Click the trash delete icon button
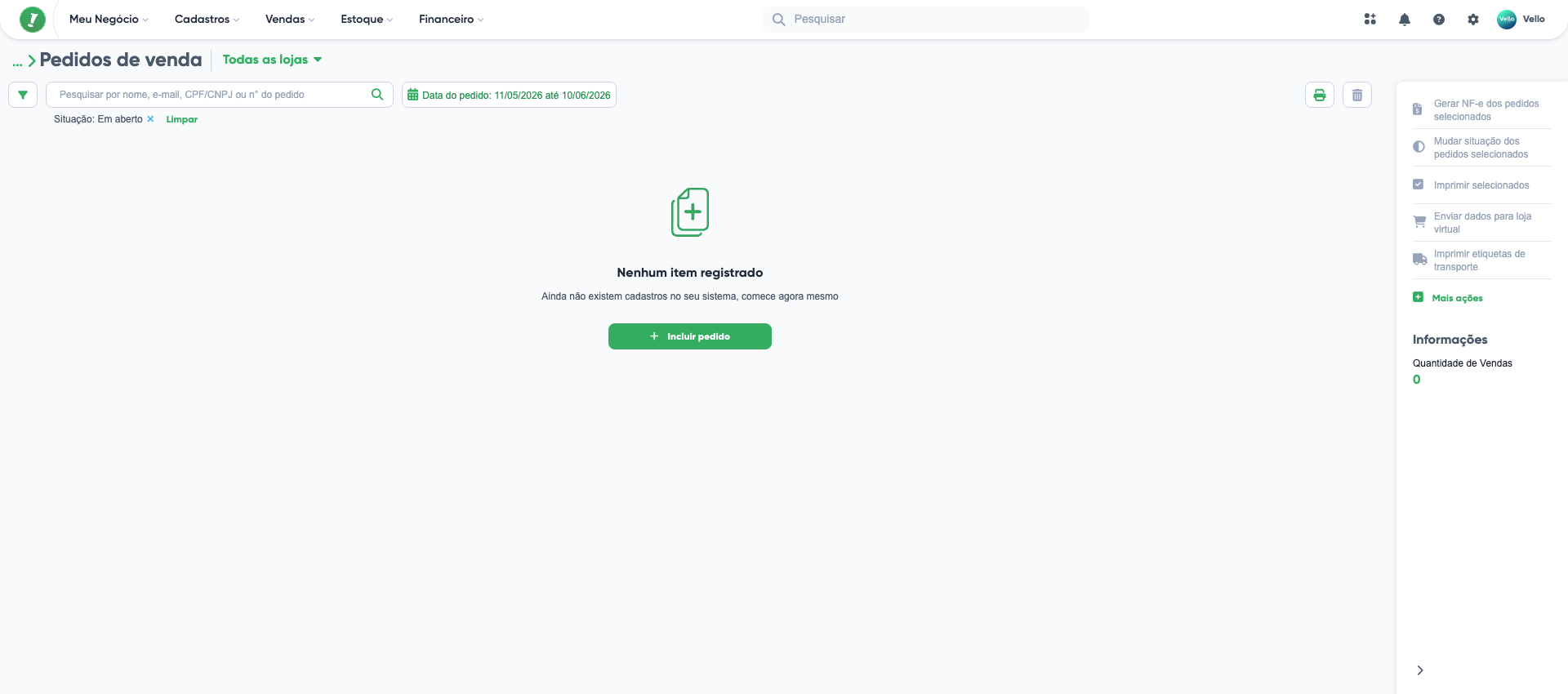This screenshot has width=1568, height=694. (x=1357, y=95)
